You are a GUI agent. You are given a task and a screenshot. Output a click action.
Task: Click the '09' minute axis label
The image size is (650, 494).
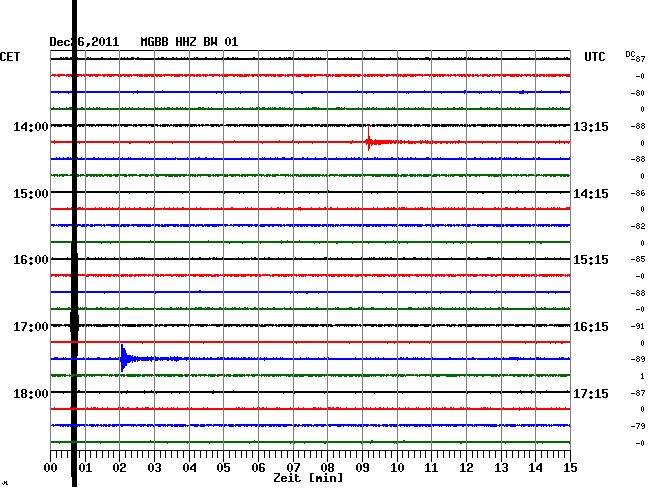(x=362, y=468)
